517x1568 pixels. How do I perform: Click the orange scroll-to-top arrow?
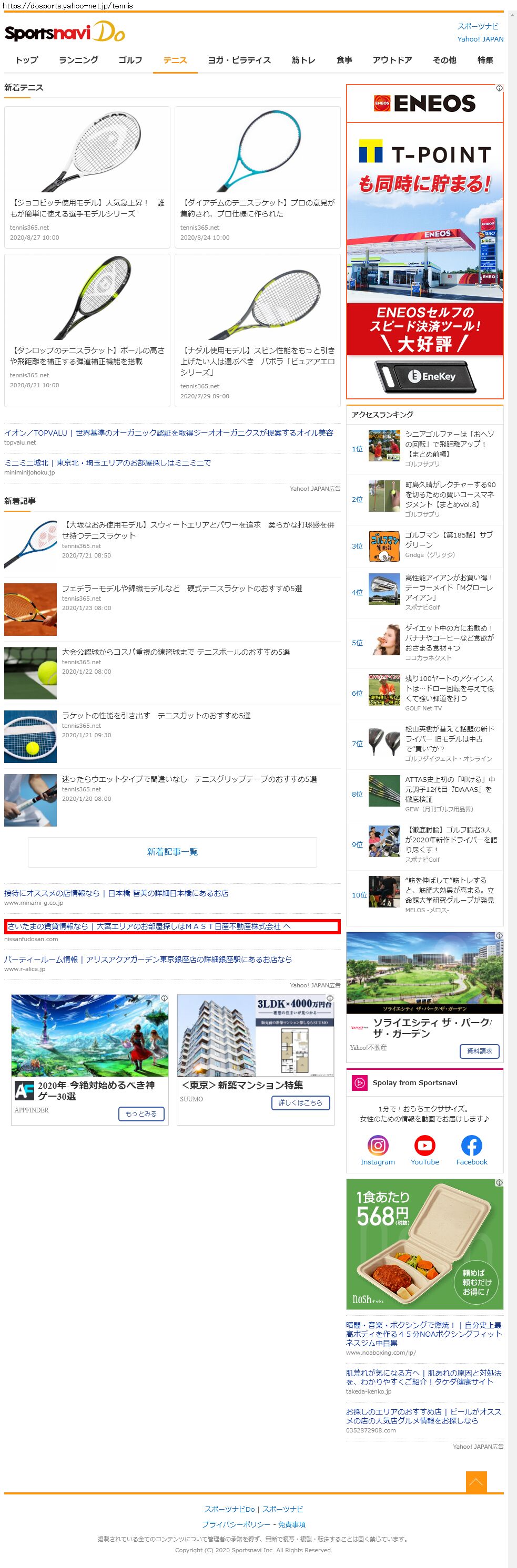475,1482
